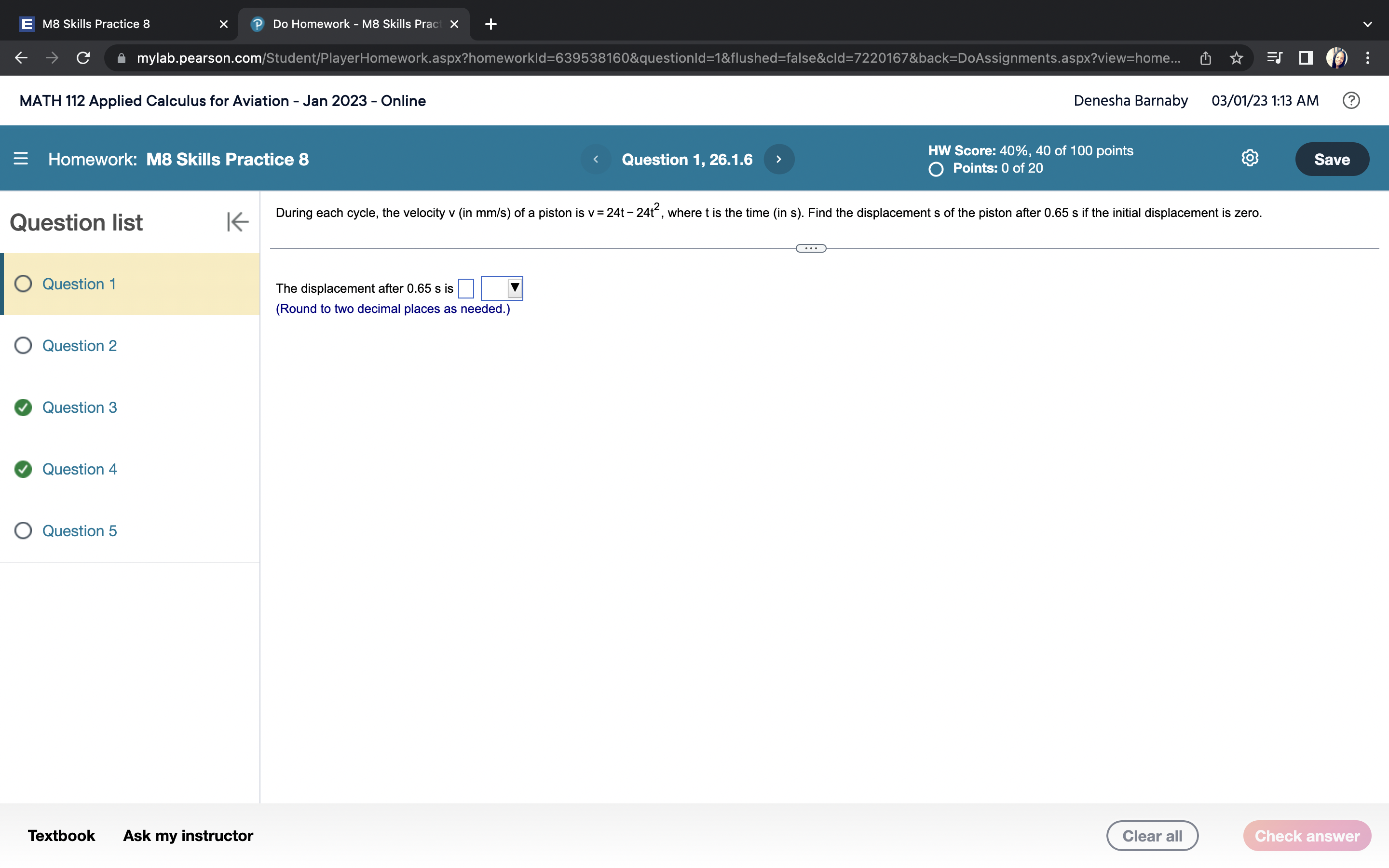Bookmark this page with the star icon

click(x=1236, y=58)
